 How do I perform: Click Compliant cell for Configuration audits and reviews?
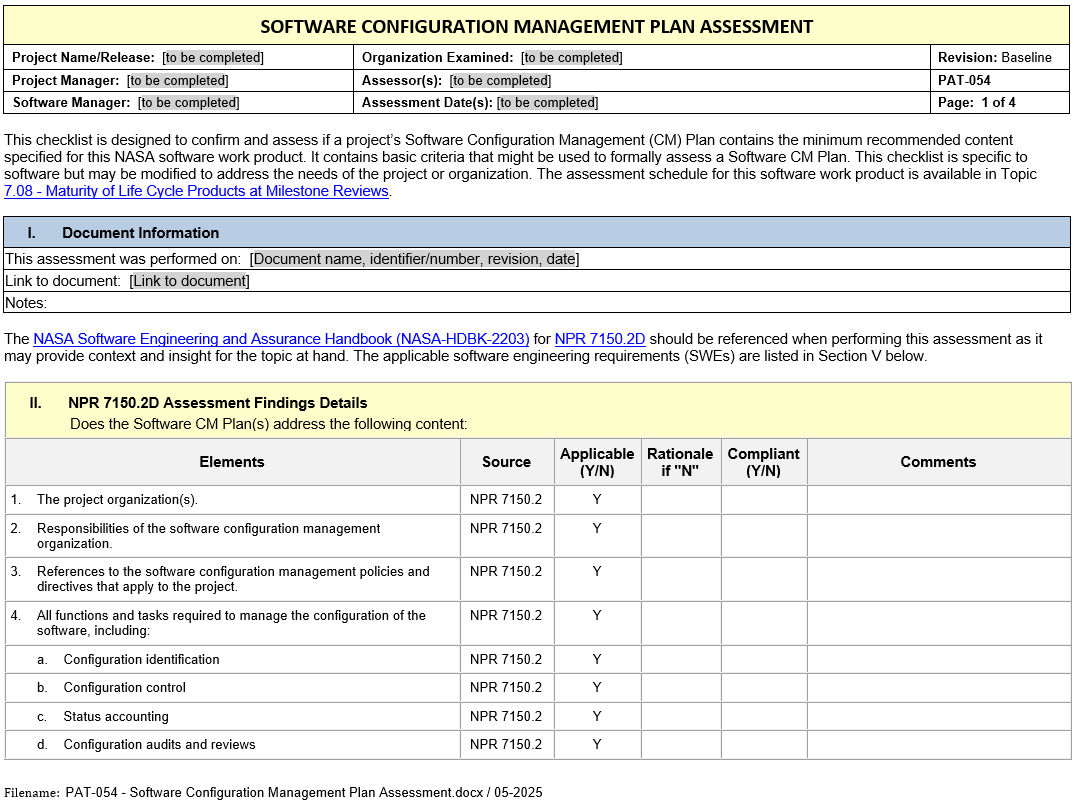pos(763,745)
